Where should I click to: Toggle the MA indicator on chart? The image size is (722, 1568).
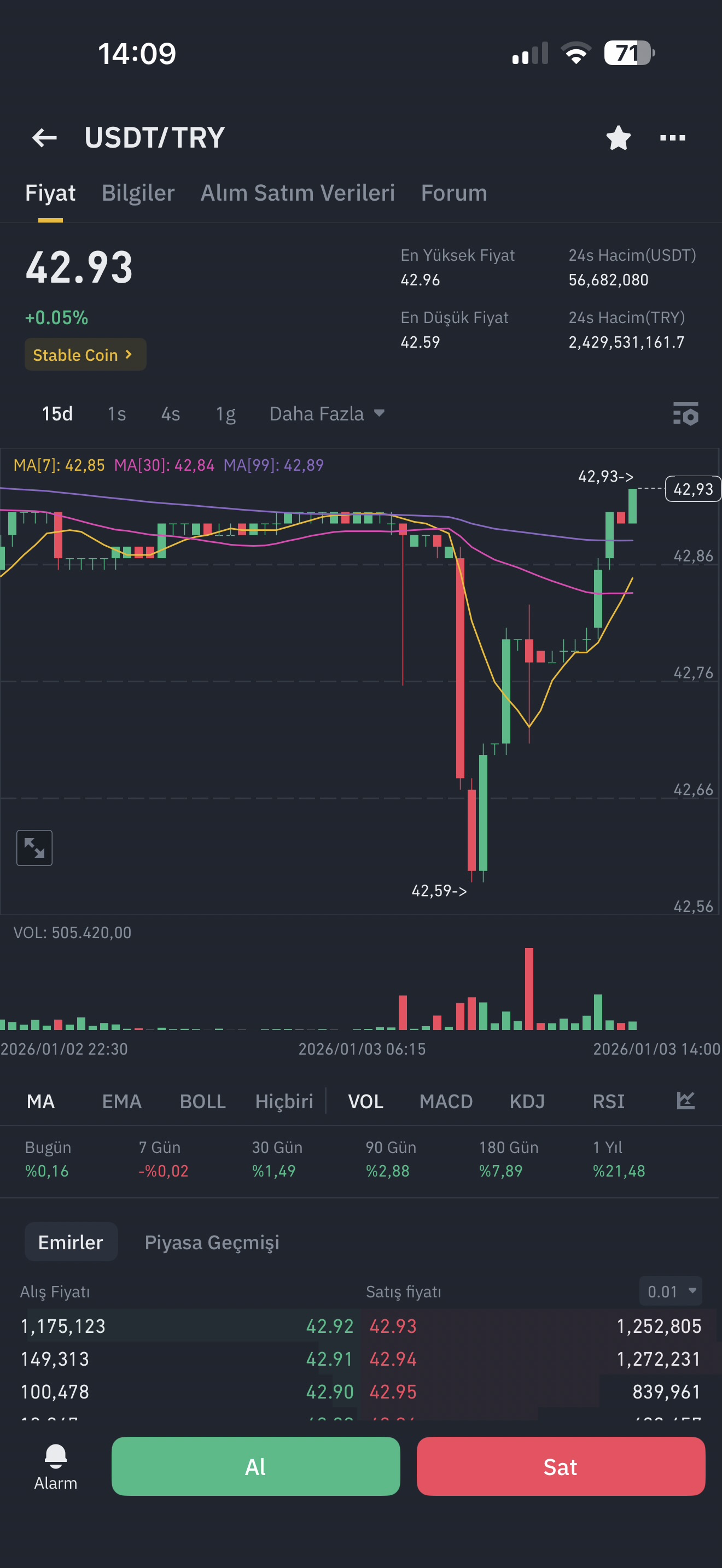[41, 1101]
